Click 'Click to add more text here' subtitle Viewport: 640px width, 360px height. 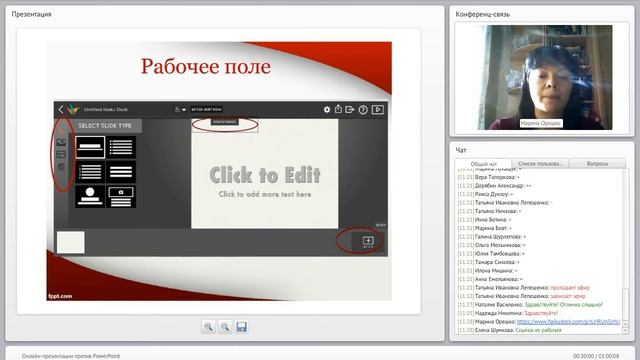265,194
